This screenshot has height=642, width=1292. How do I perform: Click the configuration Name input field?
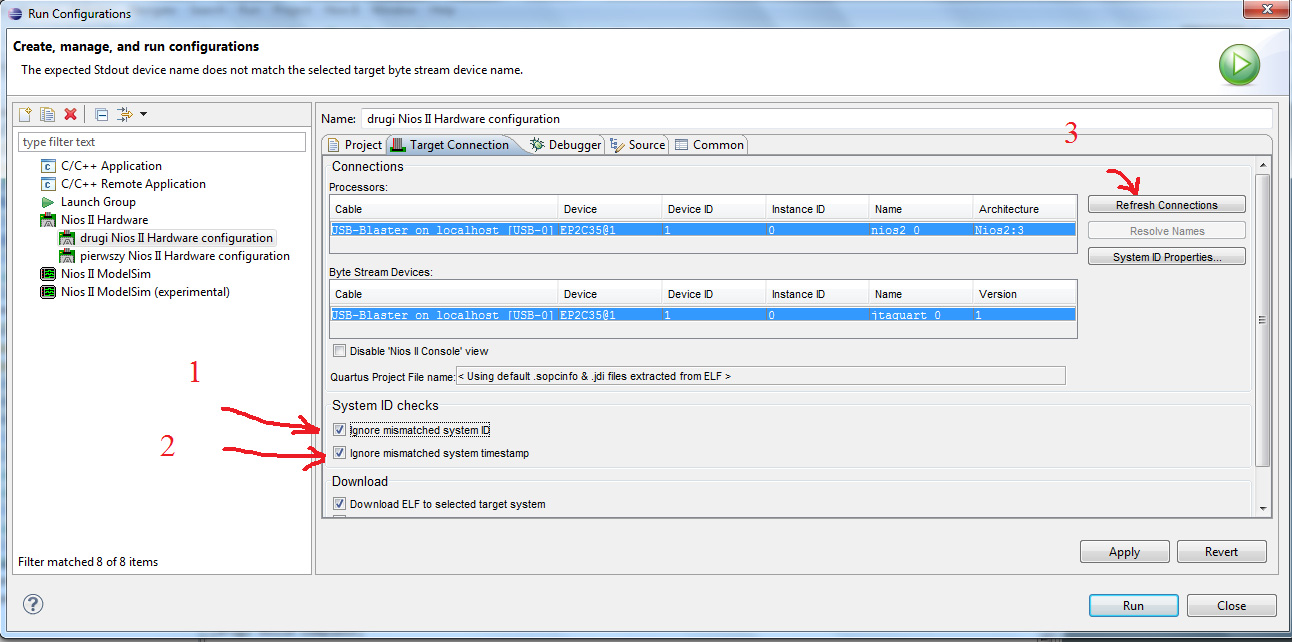816,118
